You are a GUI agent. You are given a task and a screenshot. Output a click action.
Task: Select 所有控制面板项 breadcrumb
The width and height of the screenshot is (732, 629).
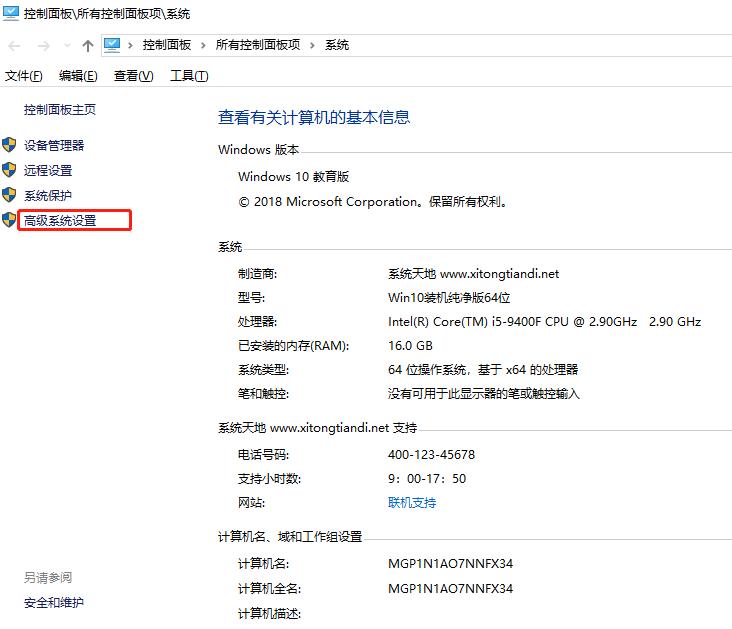pos(258,45)
